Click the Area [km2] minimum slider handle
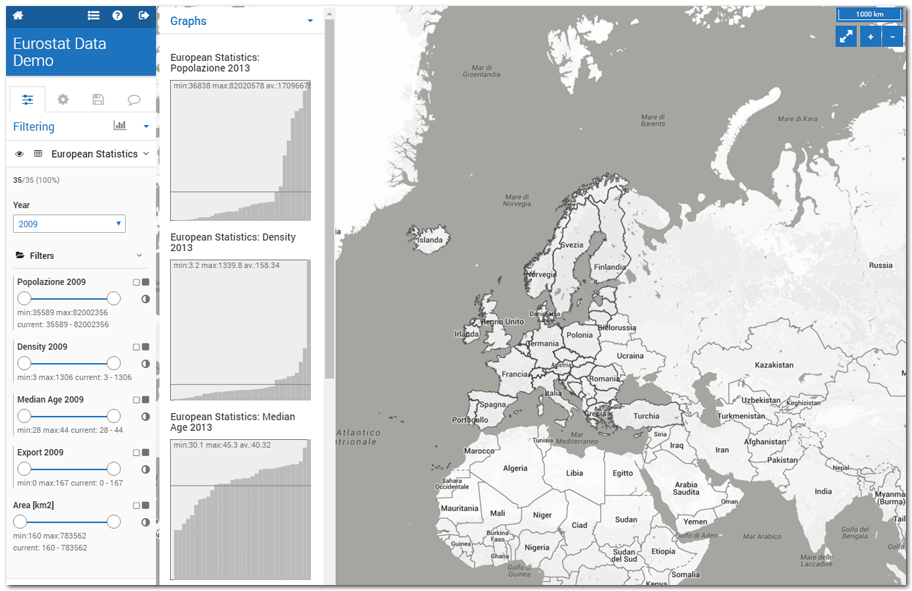 pos(20,522)
